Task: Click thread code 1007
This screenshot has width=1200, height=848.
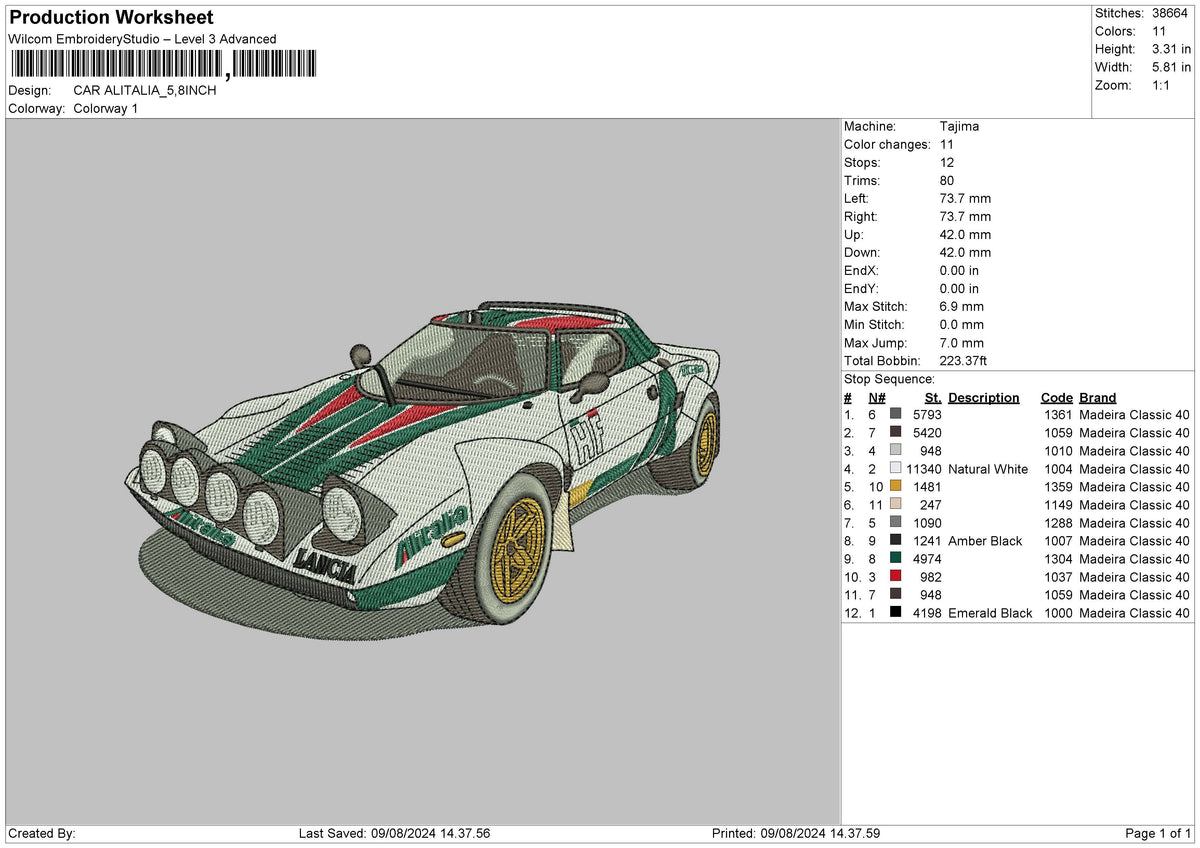Action: click(1058, 541)
